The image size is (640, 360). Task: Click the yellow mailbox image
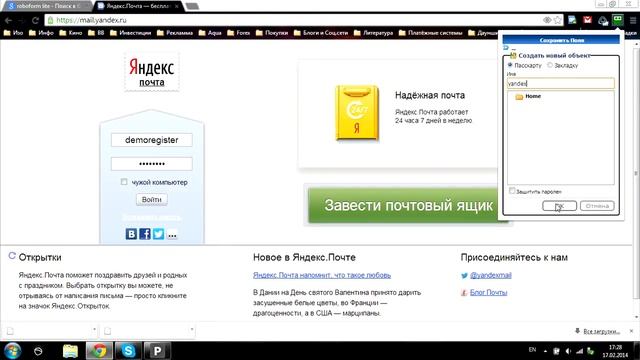coord(357,113)
